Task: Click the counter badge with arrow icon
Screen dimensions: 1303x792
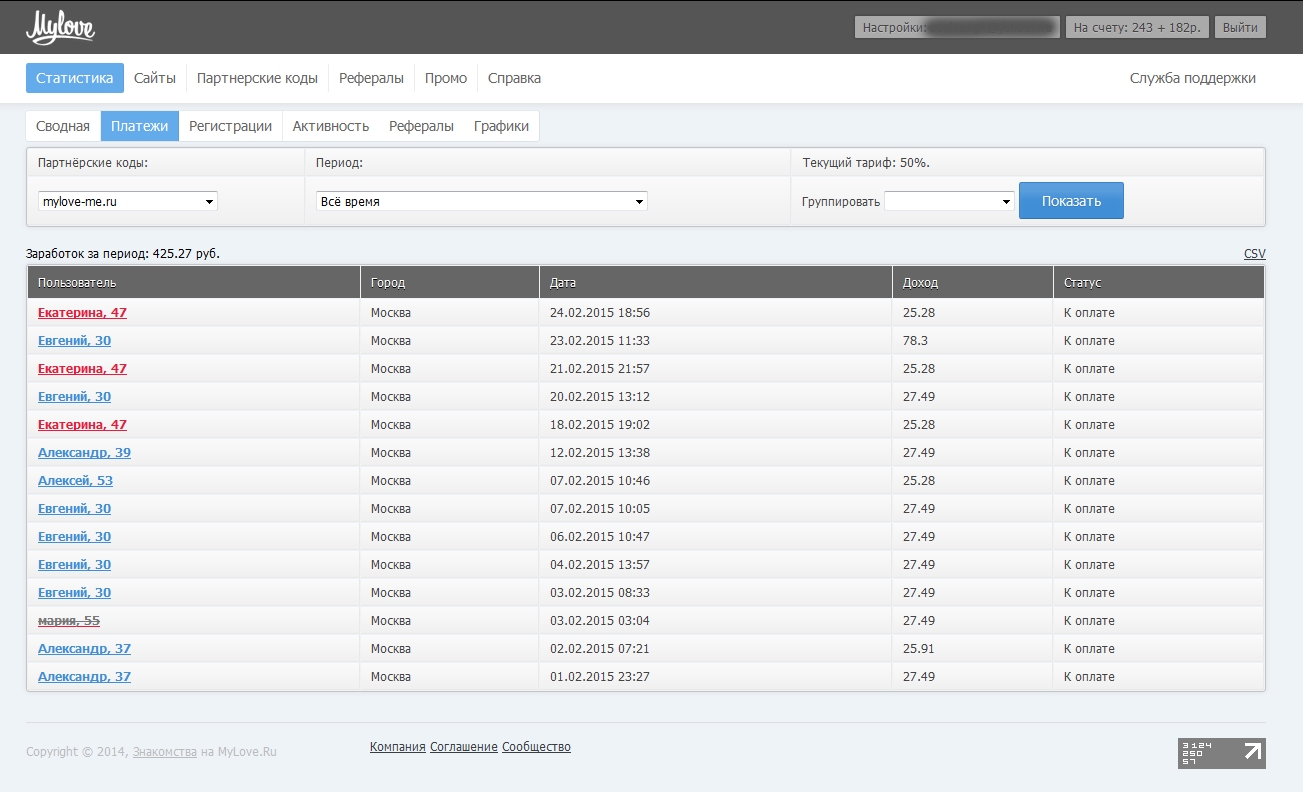Action: pyautogui.click(x=1221, y=753)
